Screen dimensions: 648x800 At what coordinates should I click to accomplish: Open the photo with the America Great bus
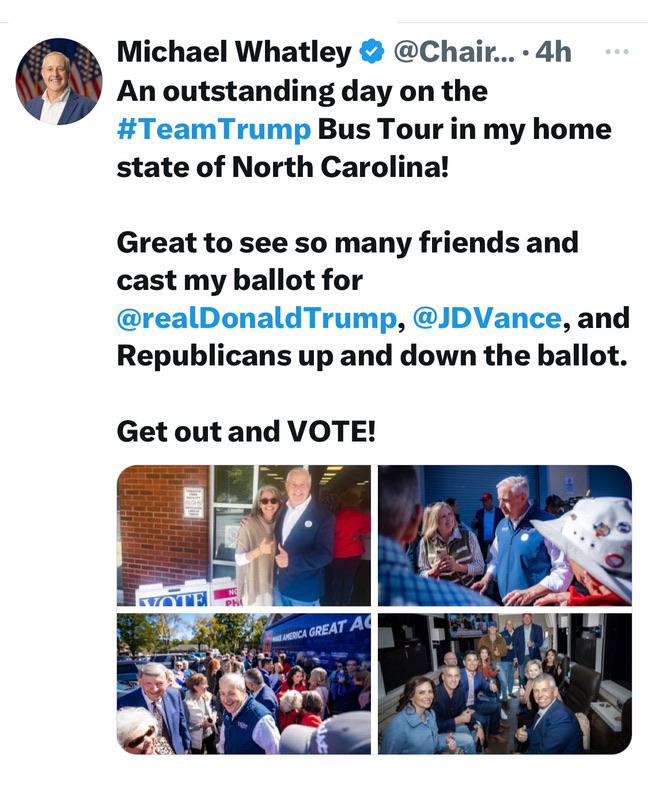click(x=244, y=683)
